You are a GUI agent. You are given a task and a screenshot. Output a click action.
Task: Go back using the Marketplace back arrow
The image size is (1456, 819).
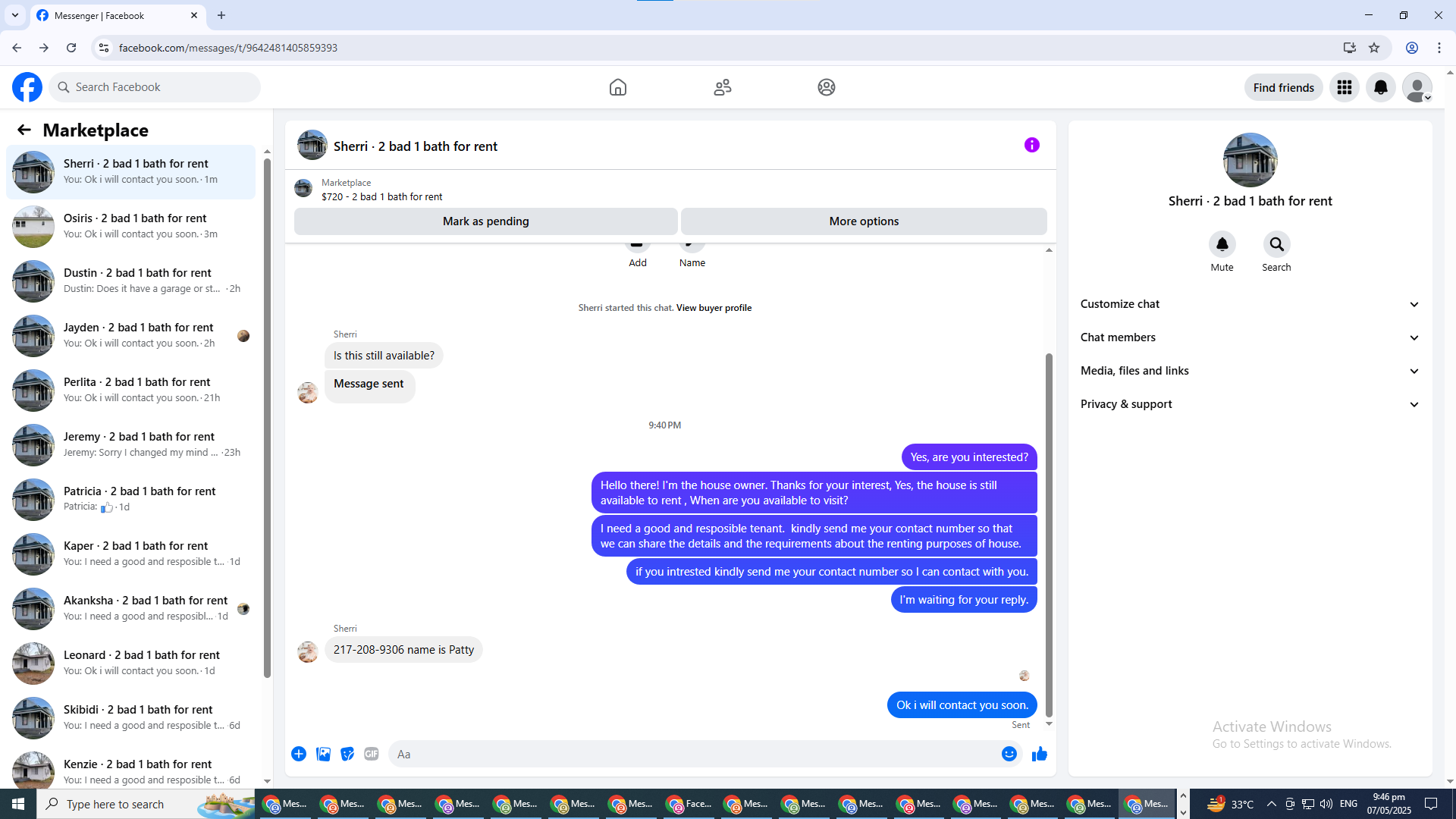pos(24,130)
